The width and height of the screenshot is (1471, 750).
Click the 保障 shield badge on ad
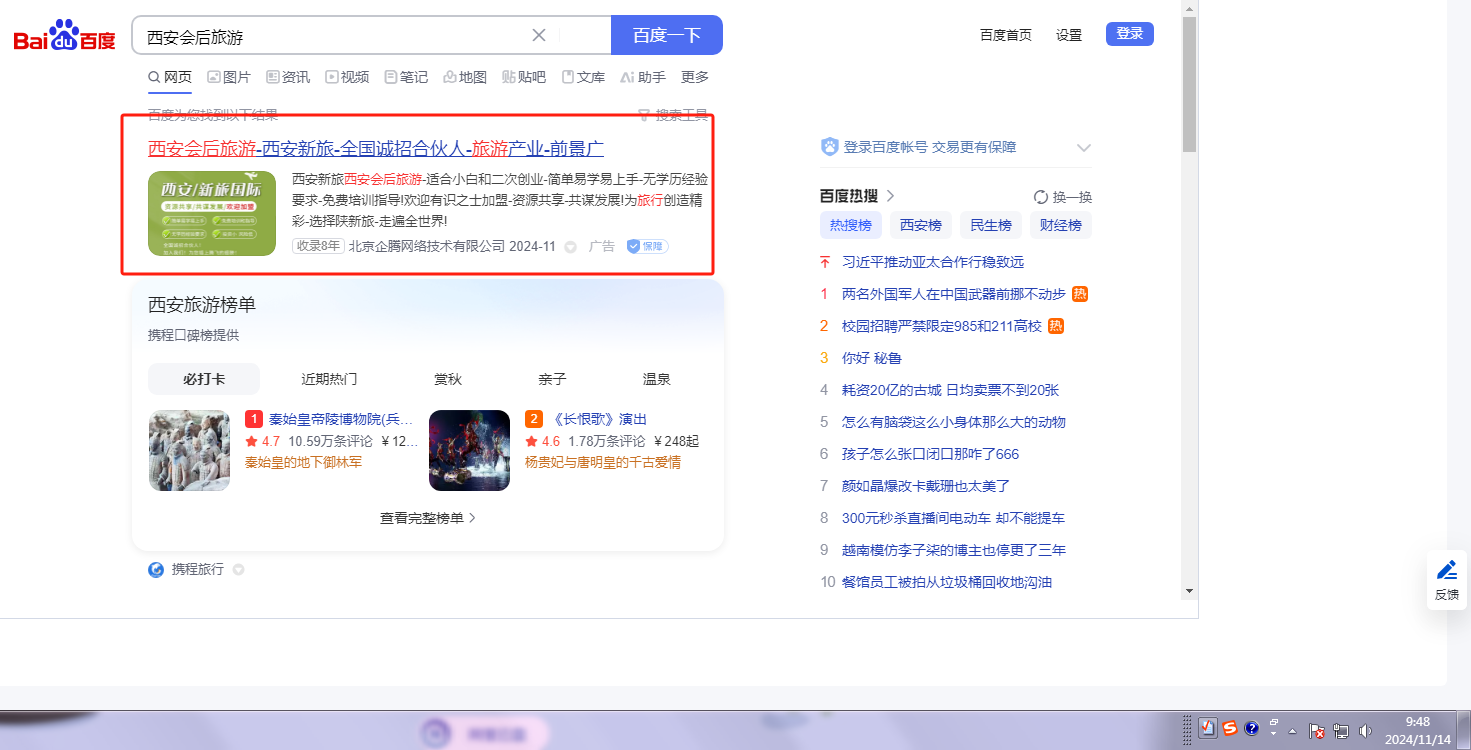647,246
